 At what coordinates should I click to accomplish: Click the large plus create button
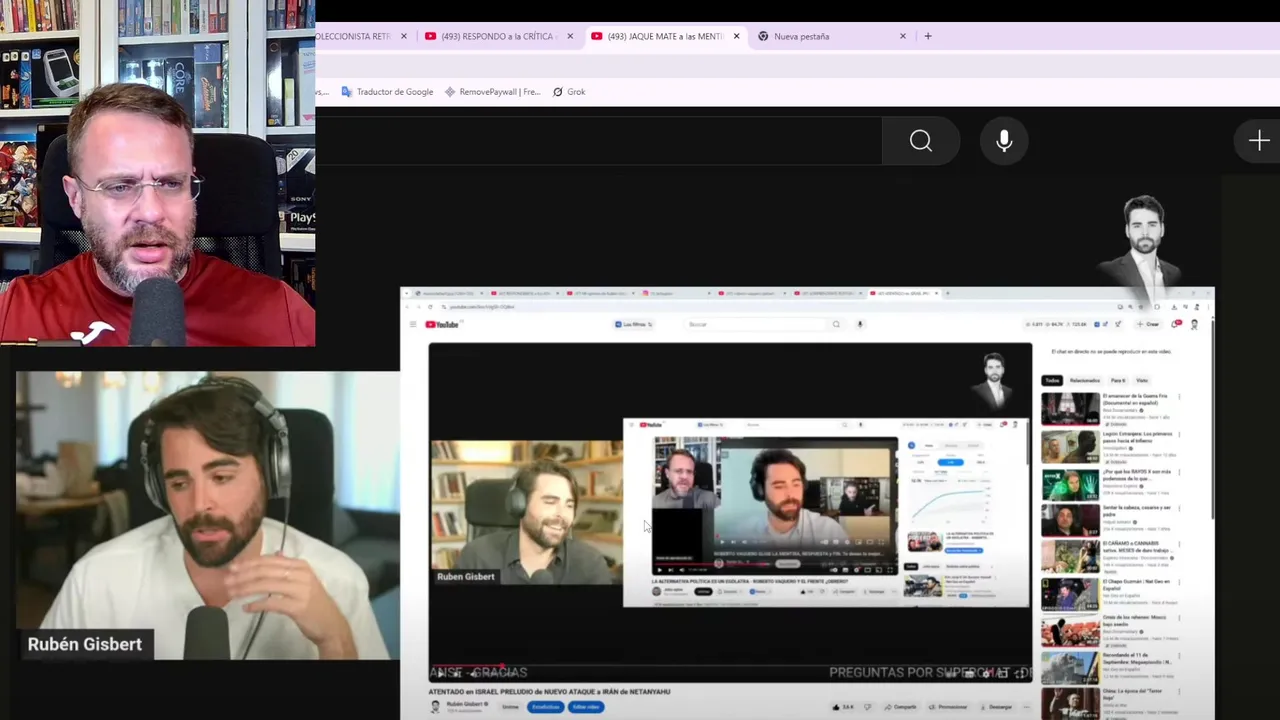pyautogui.click(x=1259, y=141)
